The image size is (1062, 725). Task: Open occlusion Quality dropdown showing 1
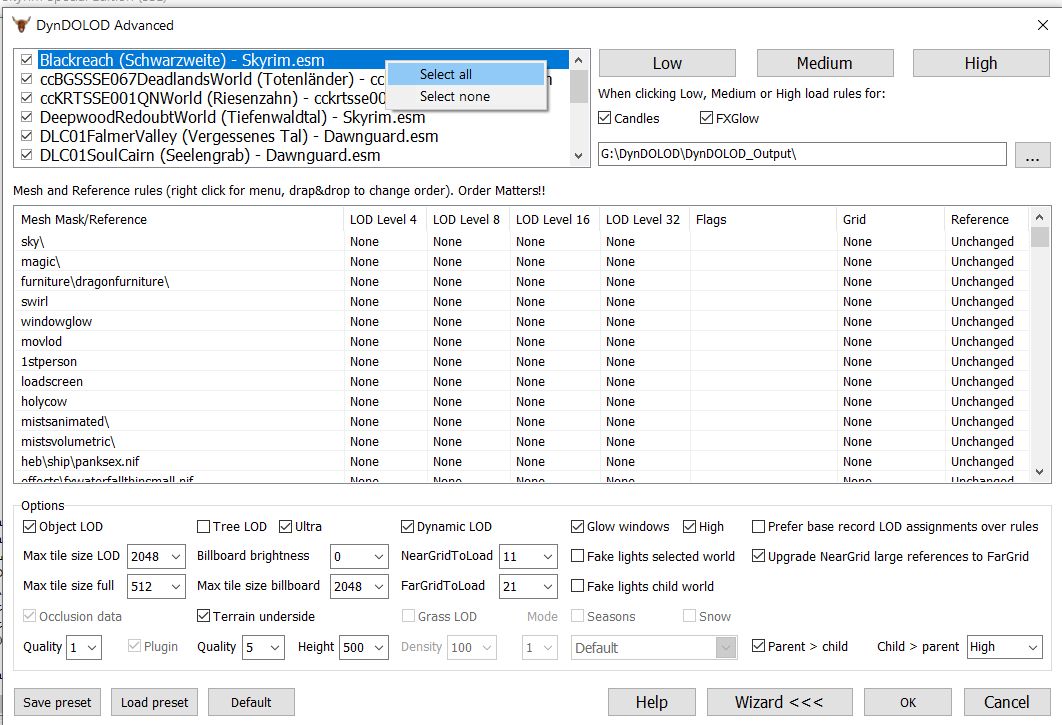tap(84, 647)
